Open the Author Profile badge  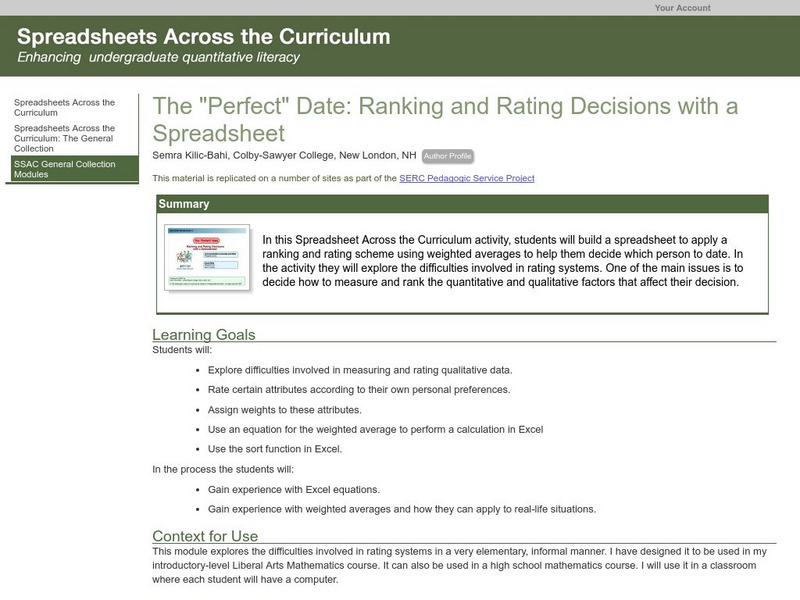tap(450, 155)
